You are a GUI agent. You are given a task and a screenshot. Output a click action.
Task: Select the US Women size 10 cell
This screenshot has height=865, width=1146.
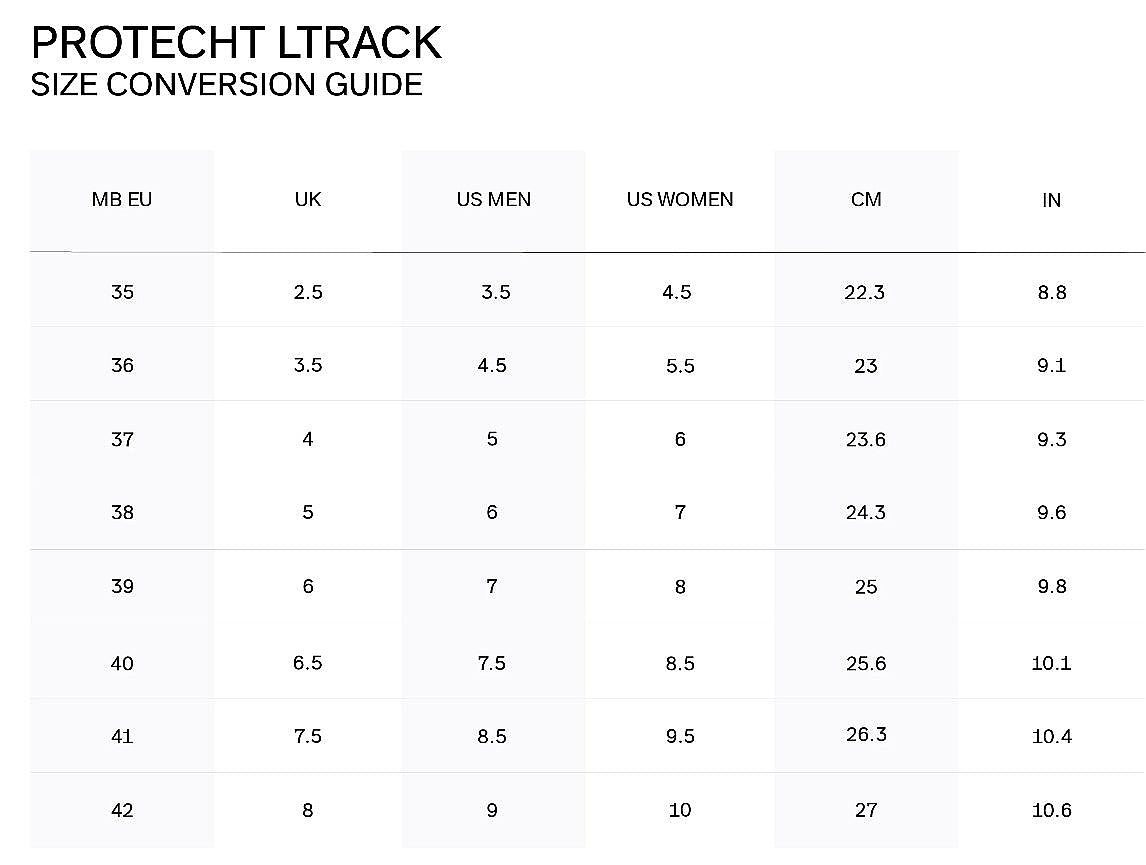(x=680, y=810)
